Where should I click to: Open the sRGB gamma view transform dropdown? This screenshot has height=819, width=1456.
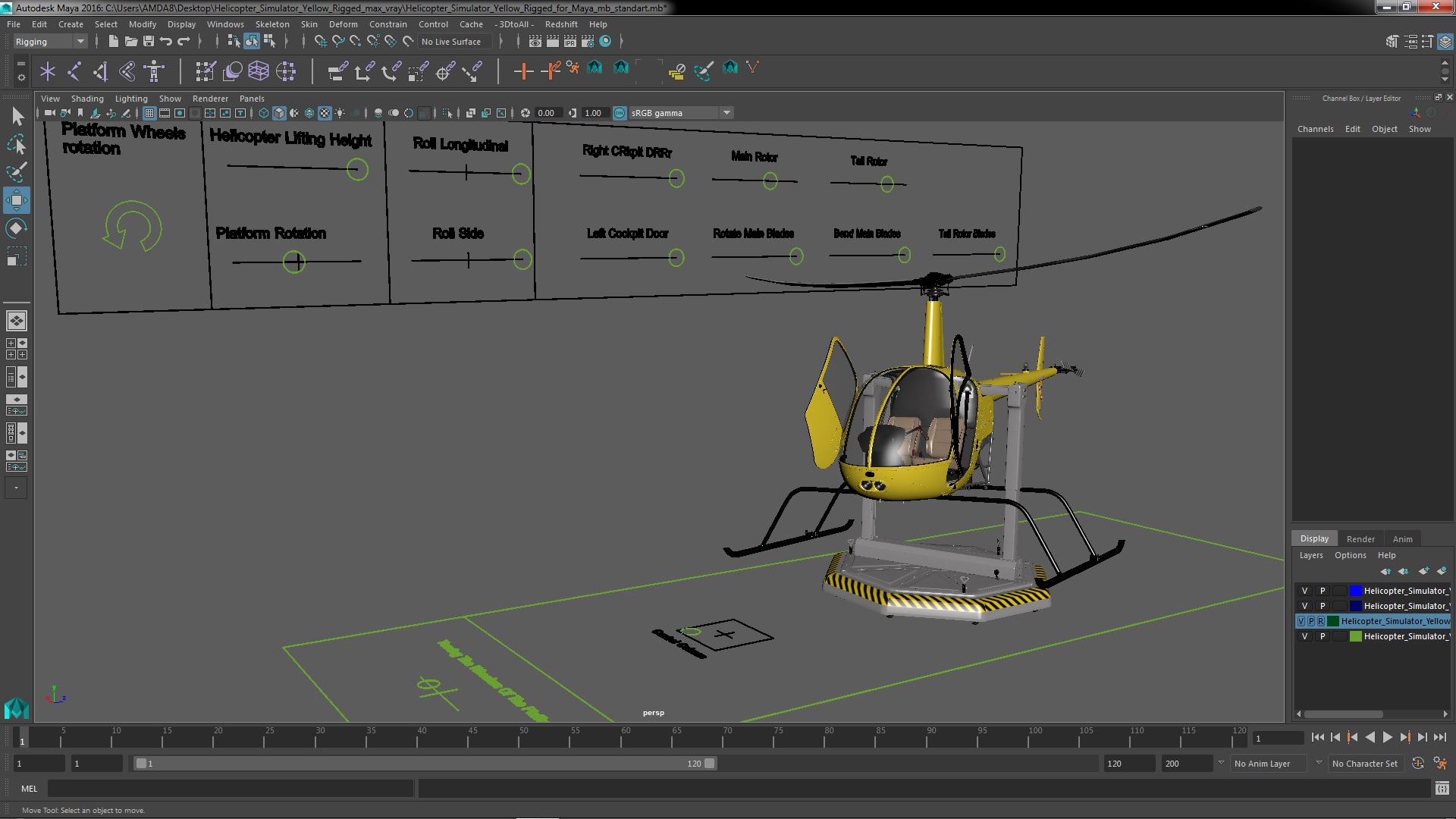tap(726, 113)
